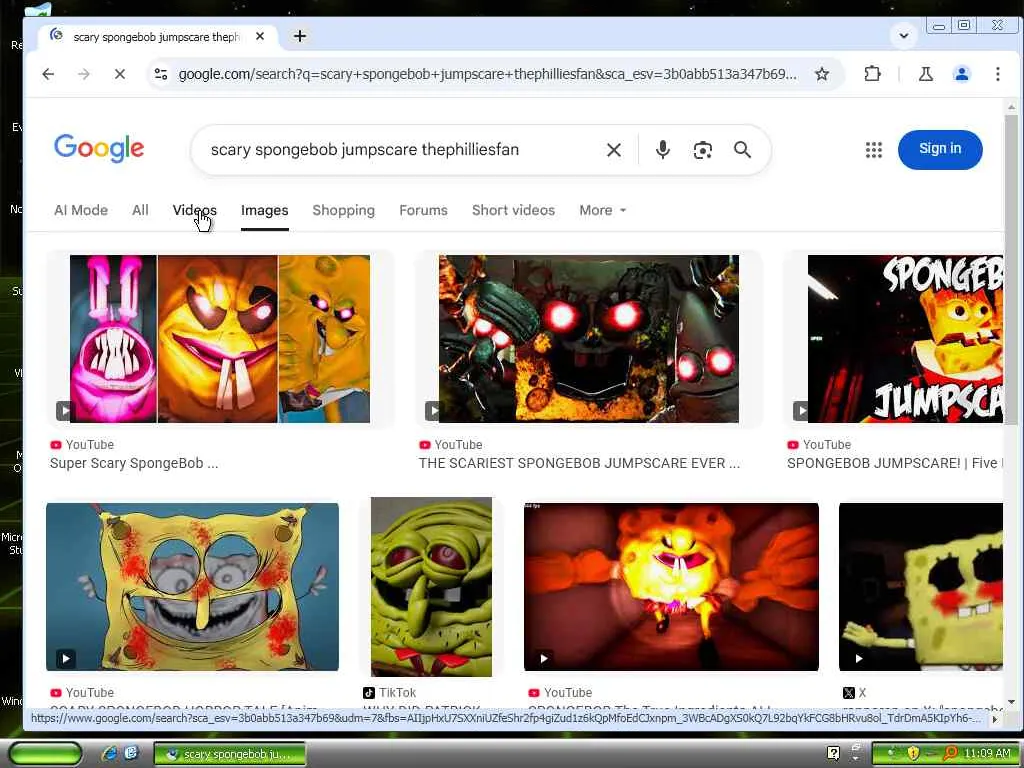Open SPONGEBOB JUMPSCARE Five thumbnail
The image size is (1024, 768).
905,339
